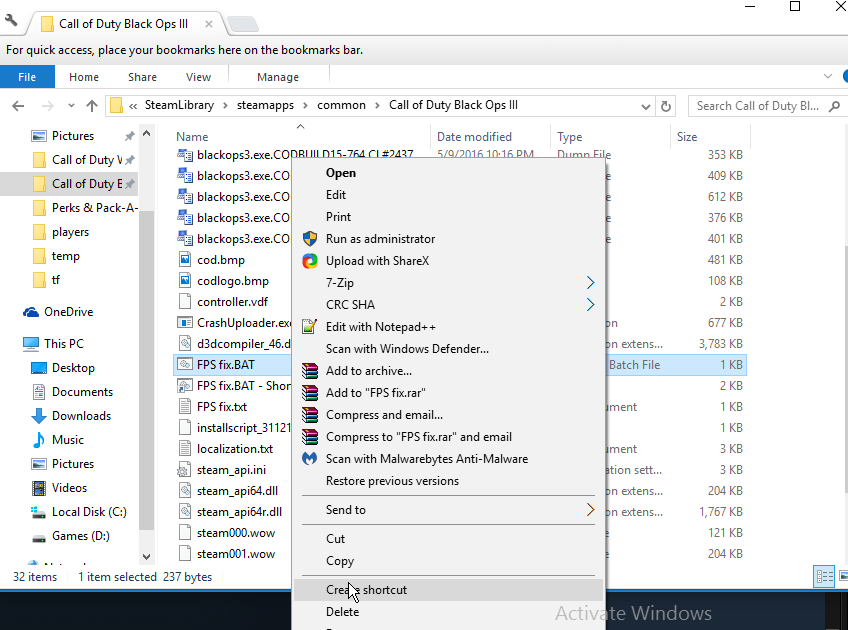
Task: Switch to the View ribbon tab
Action: click(198, 77)
